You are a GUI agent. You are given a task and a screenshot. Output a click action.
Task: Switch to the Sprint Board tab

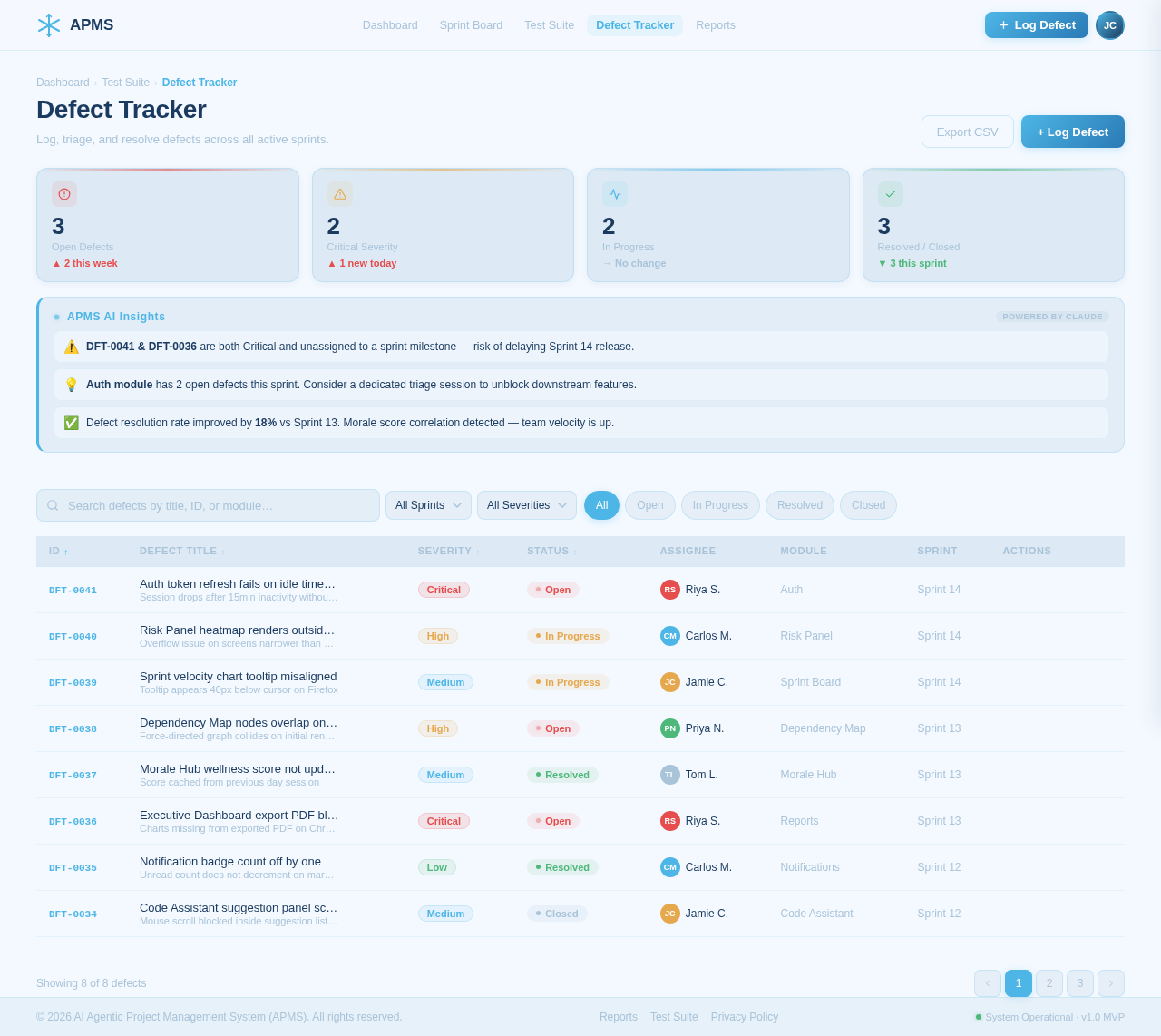[471, 25]
